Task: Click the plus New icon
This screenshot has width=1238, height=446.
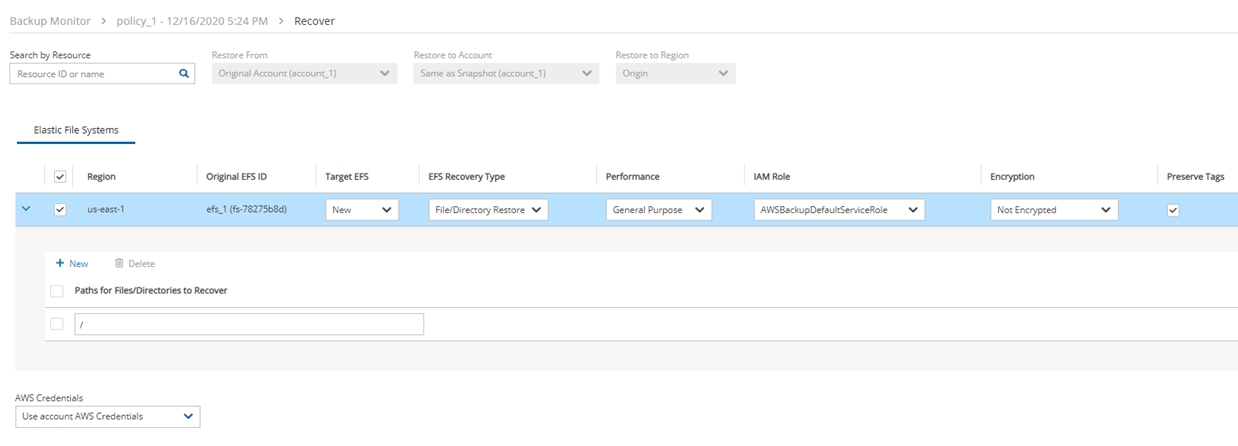Action: [x=61, y=263]
